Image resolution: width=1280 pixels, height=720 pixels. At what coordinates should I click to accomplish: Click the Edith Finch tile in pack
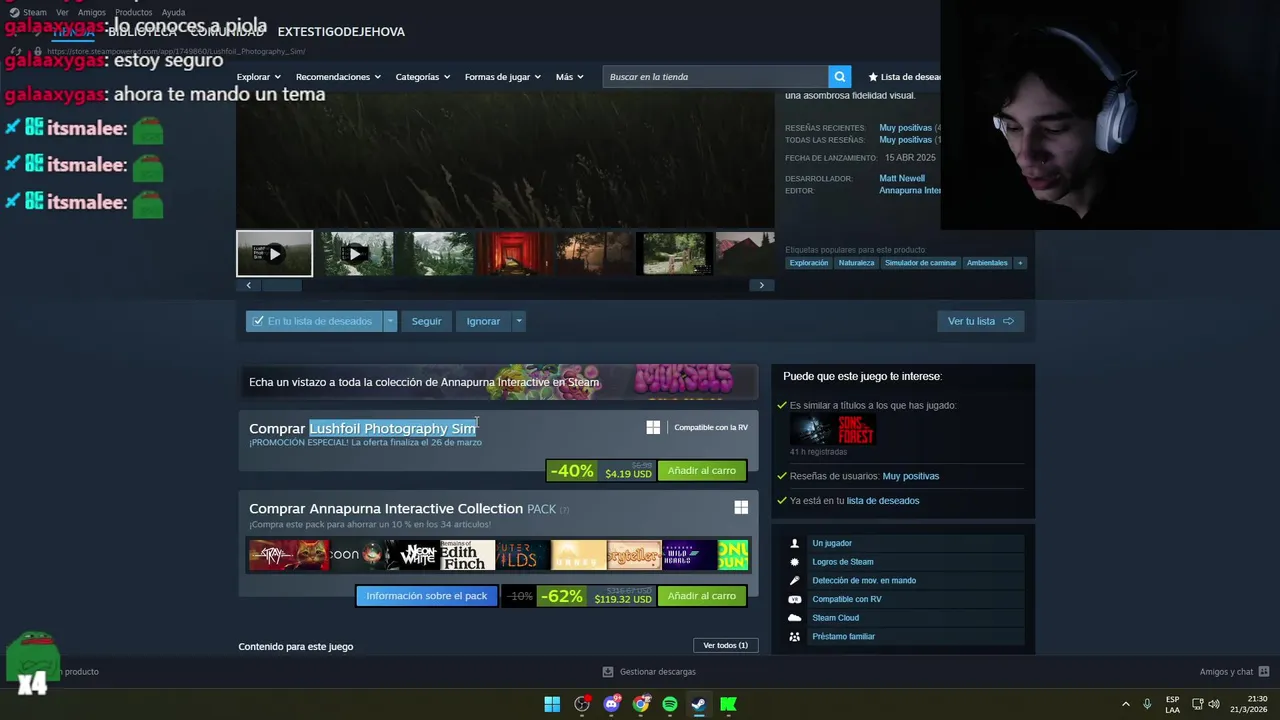(468, 555)
